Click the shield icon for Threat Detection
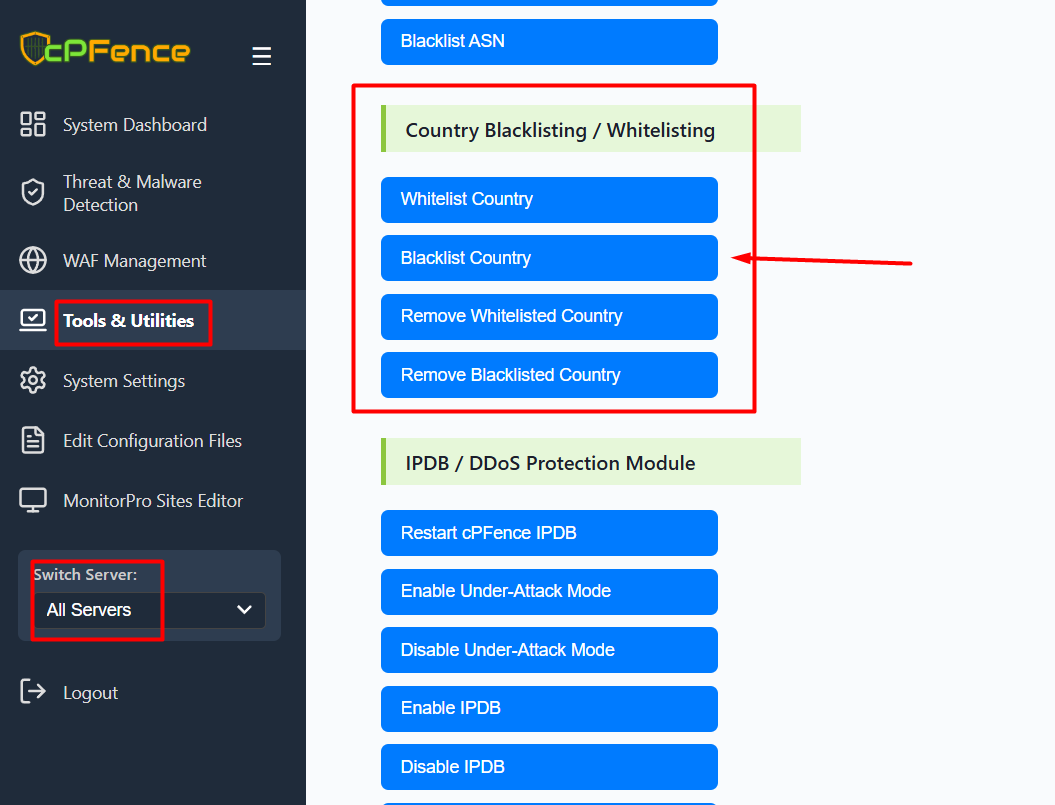This screenshot has height=805, width=1055. (33, 192)
